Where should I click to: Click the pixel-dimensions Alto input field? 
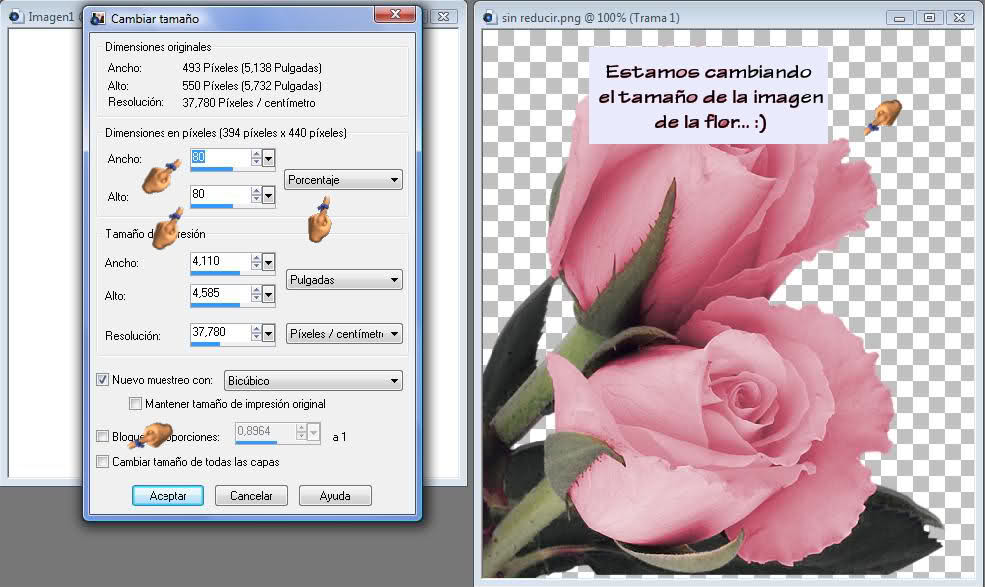[x=220, y=194]
